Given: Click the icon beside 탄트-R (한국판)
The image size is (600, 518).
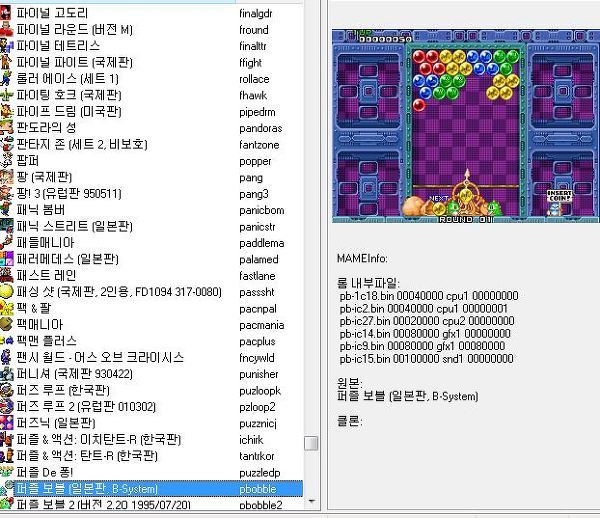Looking at the screenshot, I should click(6, 456).
